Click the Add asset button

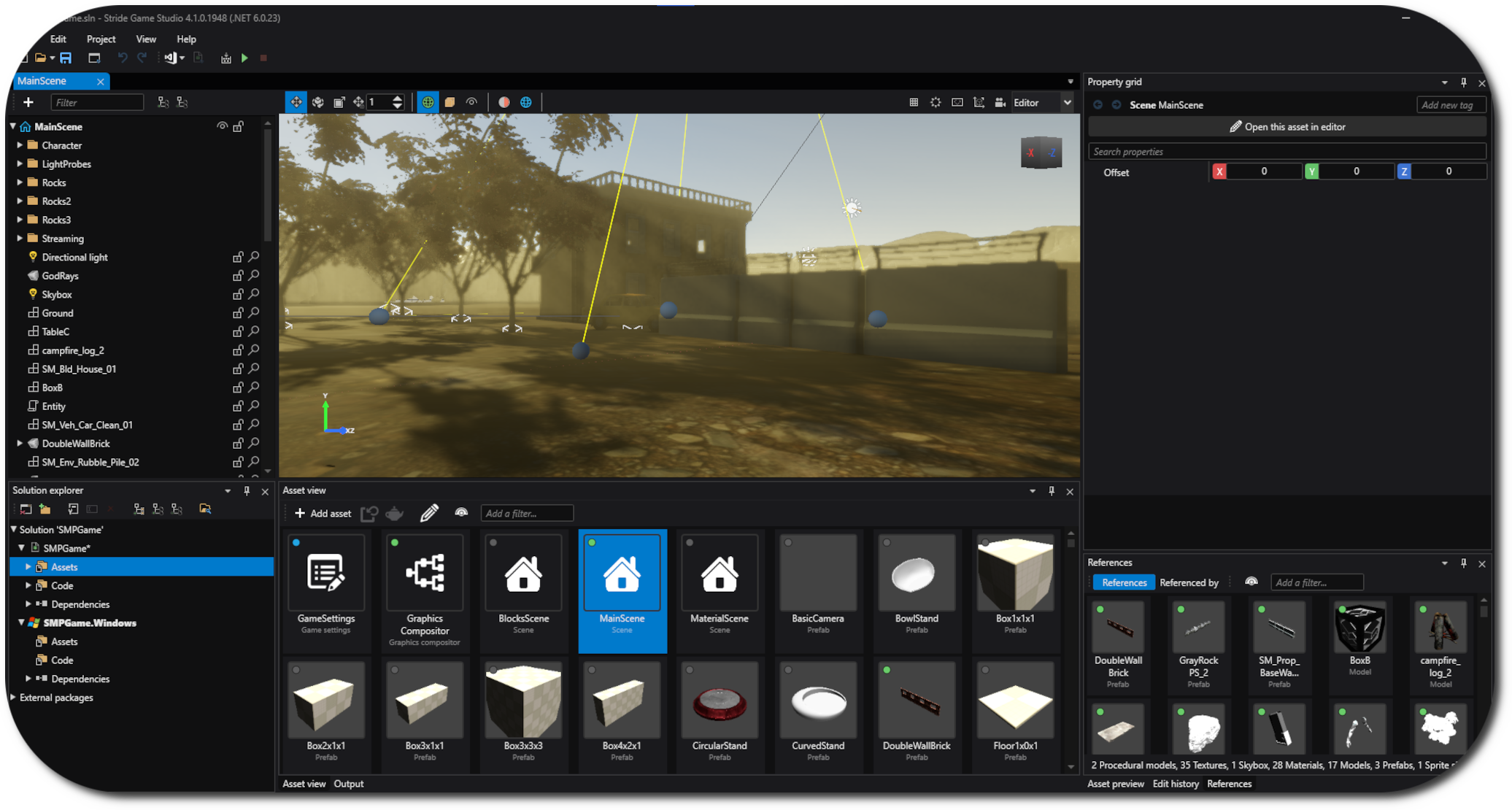tap(323, 514)
